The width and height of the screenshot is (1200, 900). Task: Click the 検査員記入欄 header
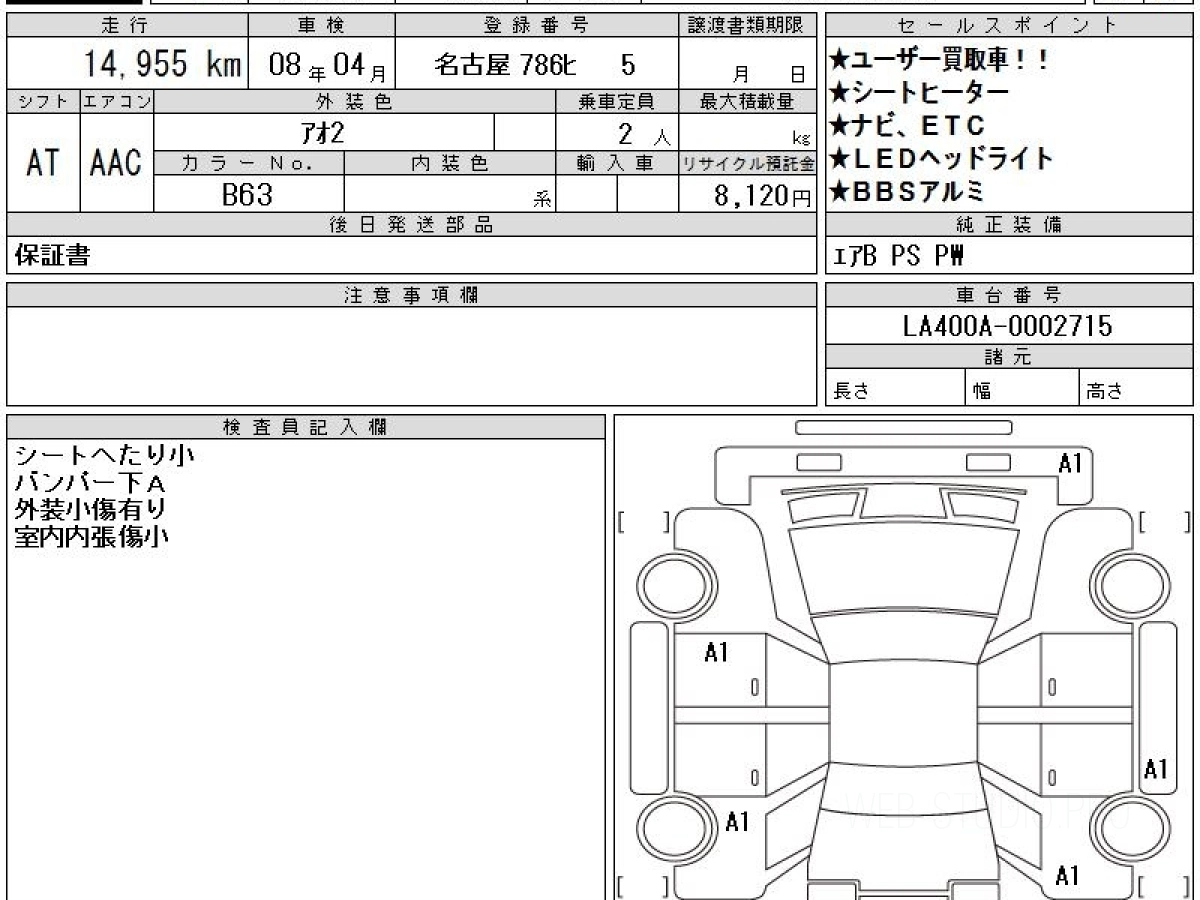(x=306, y=427)
